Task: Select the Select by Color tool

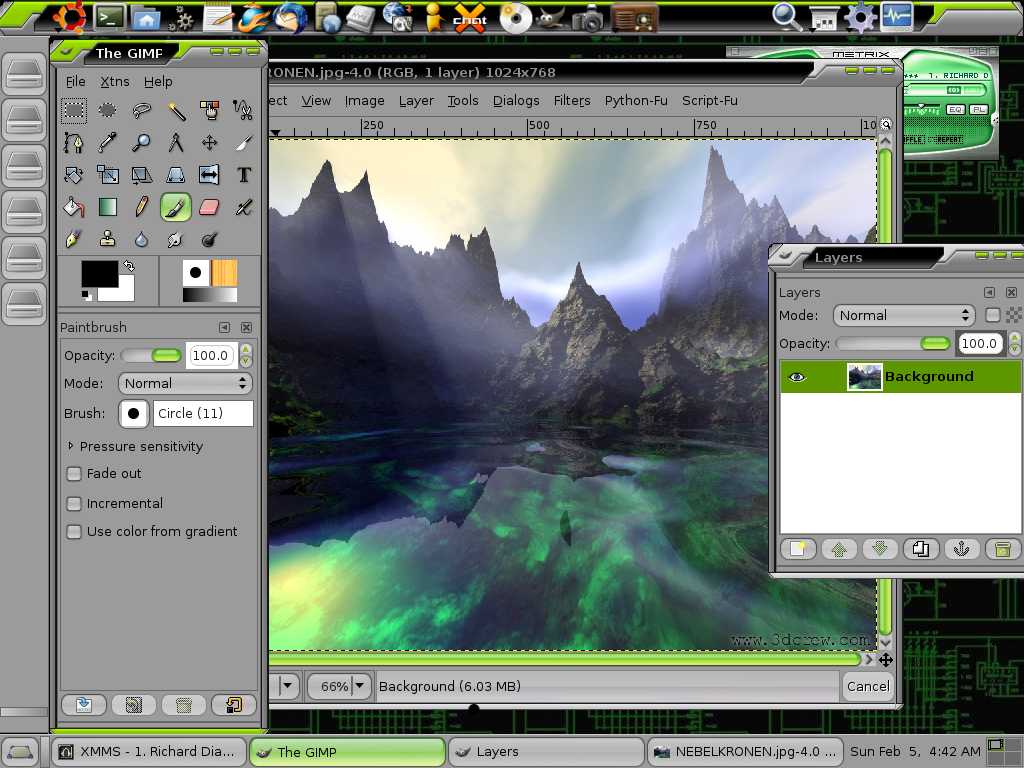Action: point(210,110)
